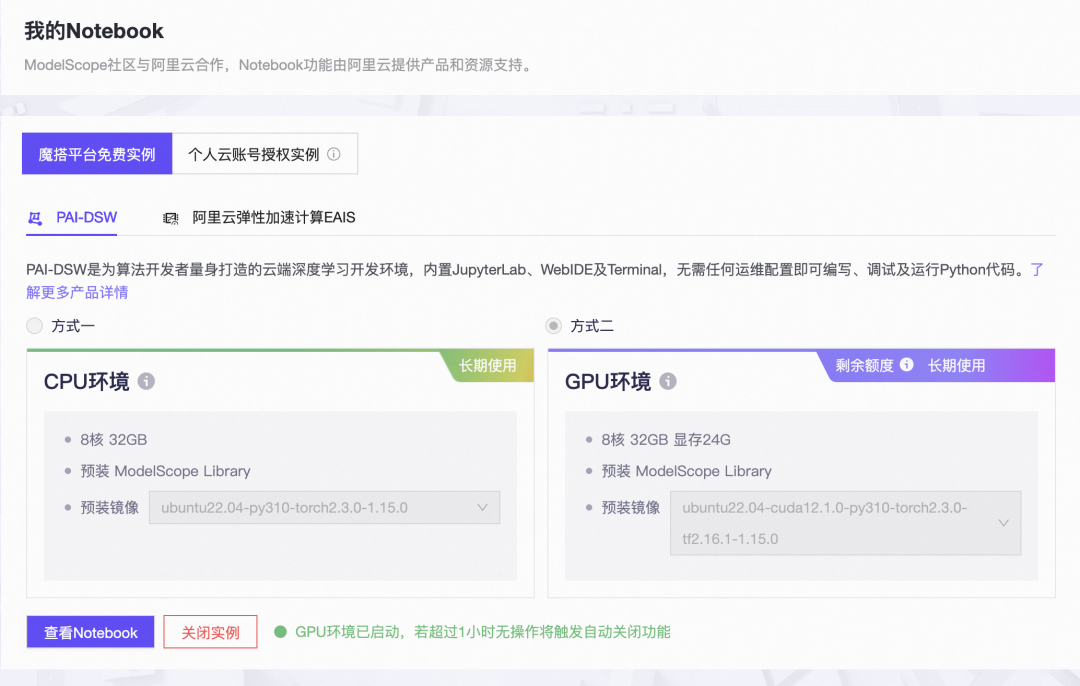Image resolution: width=1080 pixels, height=686 pixels.
Task: Click the info icon beside 剩余额度
Action: [906, 364]
